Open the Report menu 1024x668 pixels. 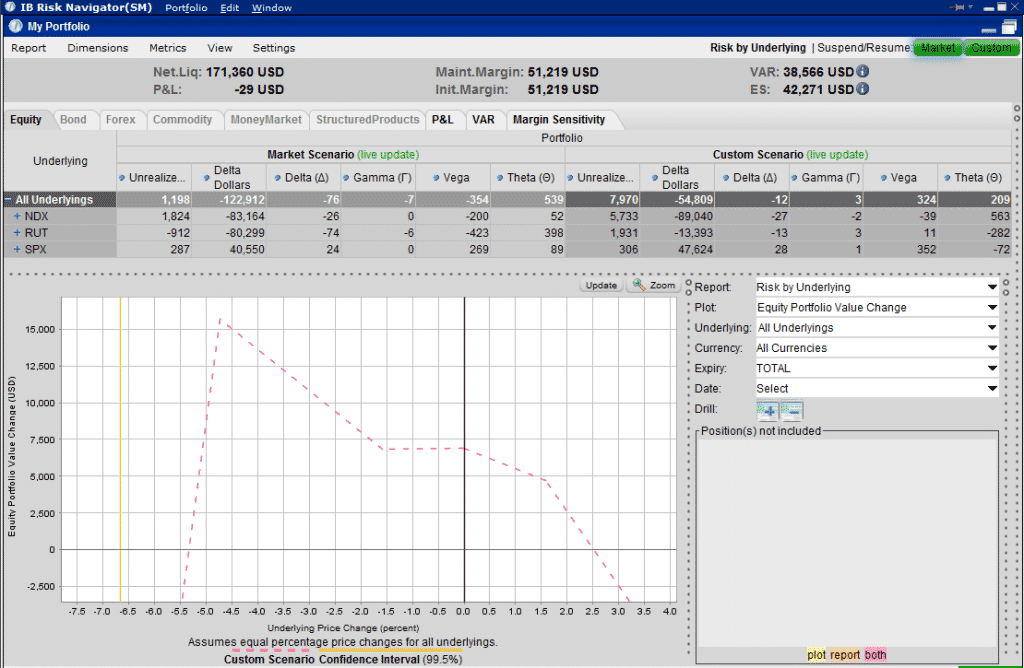click(29, 48)
